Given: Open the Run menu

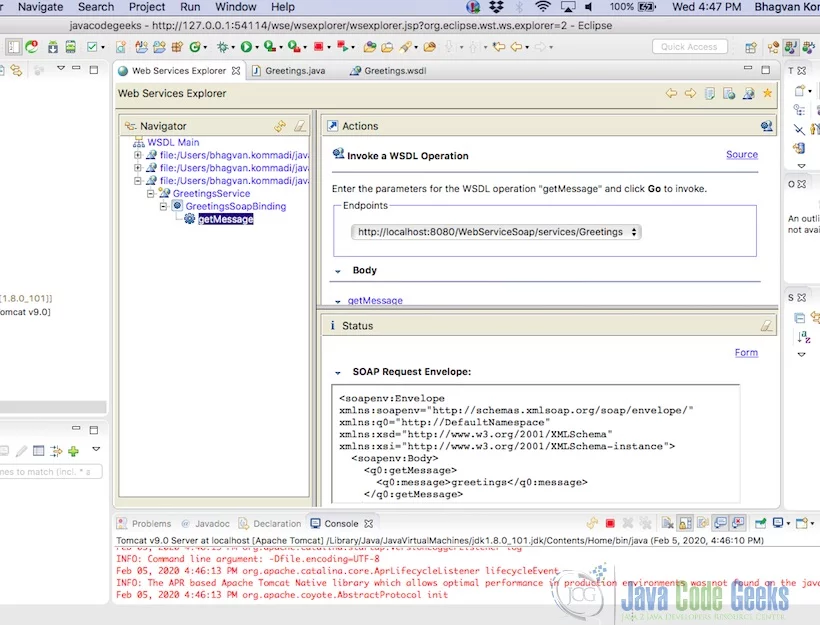Looking at the screenshot, I should (190, 7).
